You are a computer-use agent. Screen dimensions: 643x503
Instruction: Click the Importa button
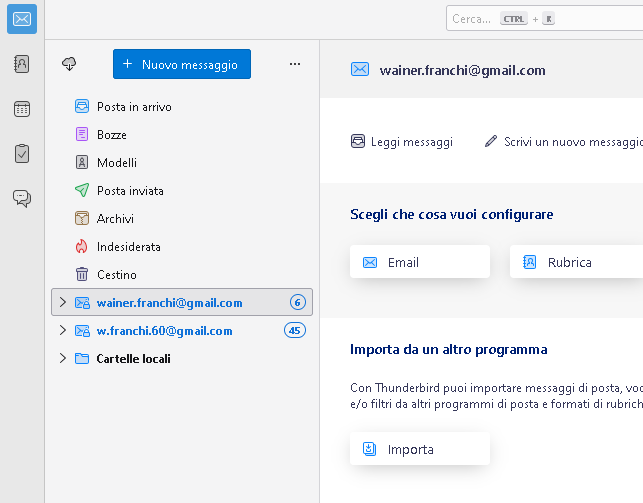(420, 449)
